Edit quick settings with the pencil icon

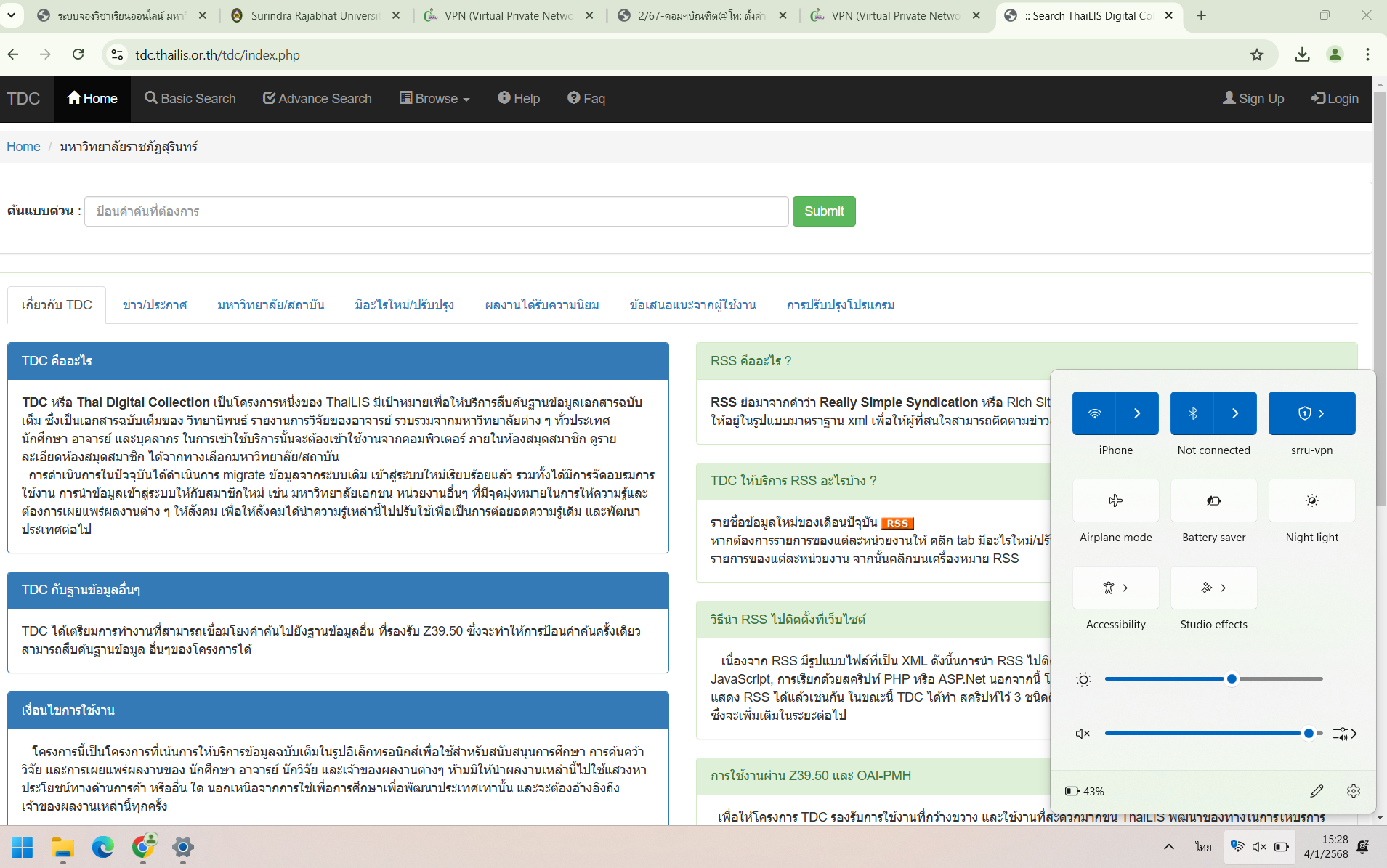pos(1317,791)
